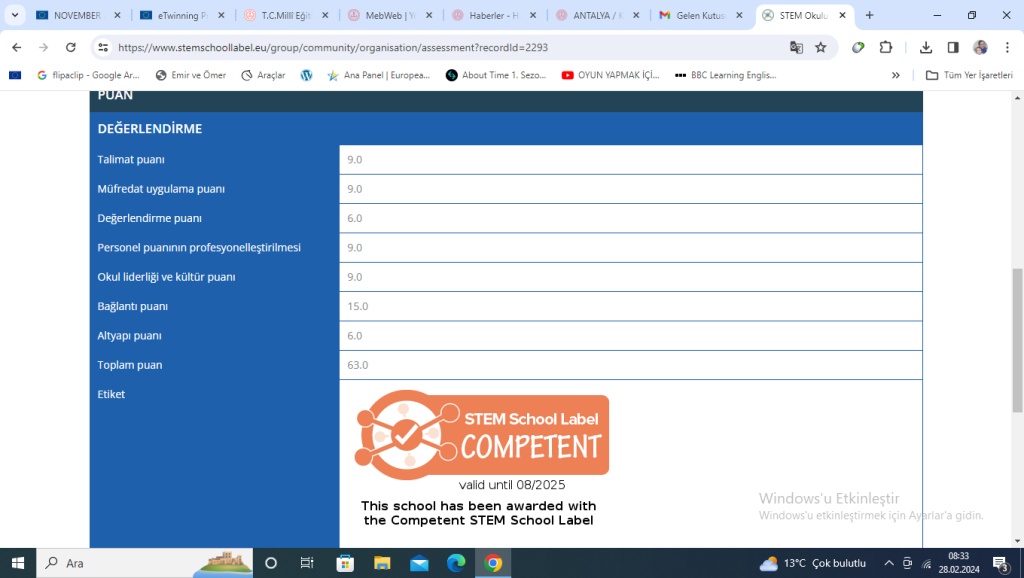
Task: Open site information icon in address bar
Action: 103,47
